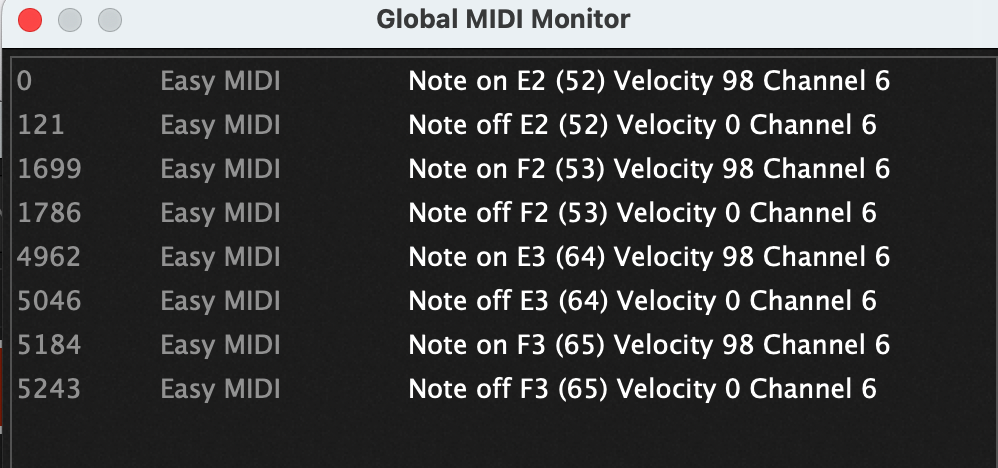Image resolution: width=998 pixels, height=468 pixels.
Task: Click the Global MIDI Monitor title text
Action: click(x=503, y=19)
